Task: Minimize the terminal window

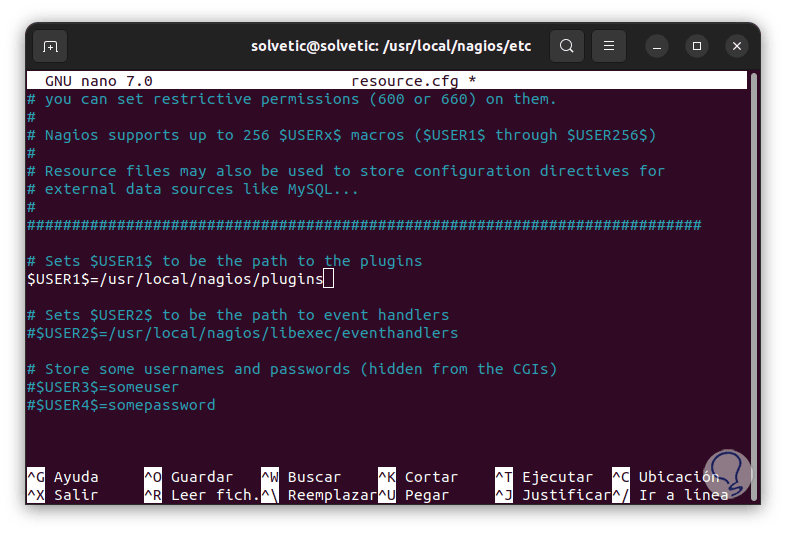Action: click(657, 47)
